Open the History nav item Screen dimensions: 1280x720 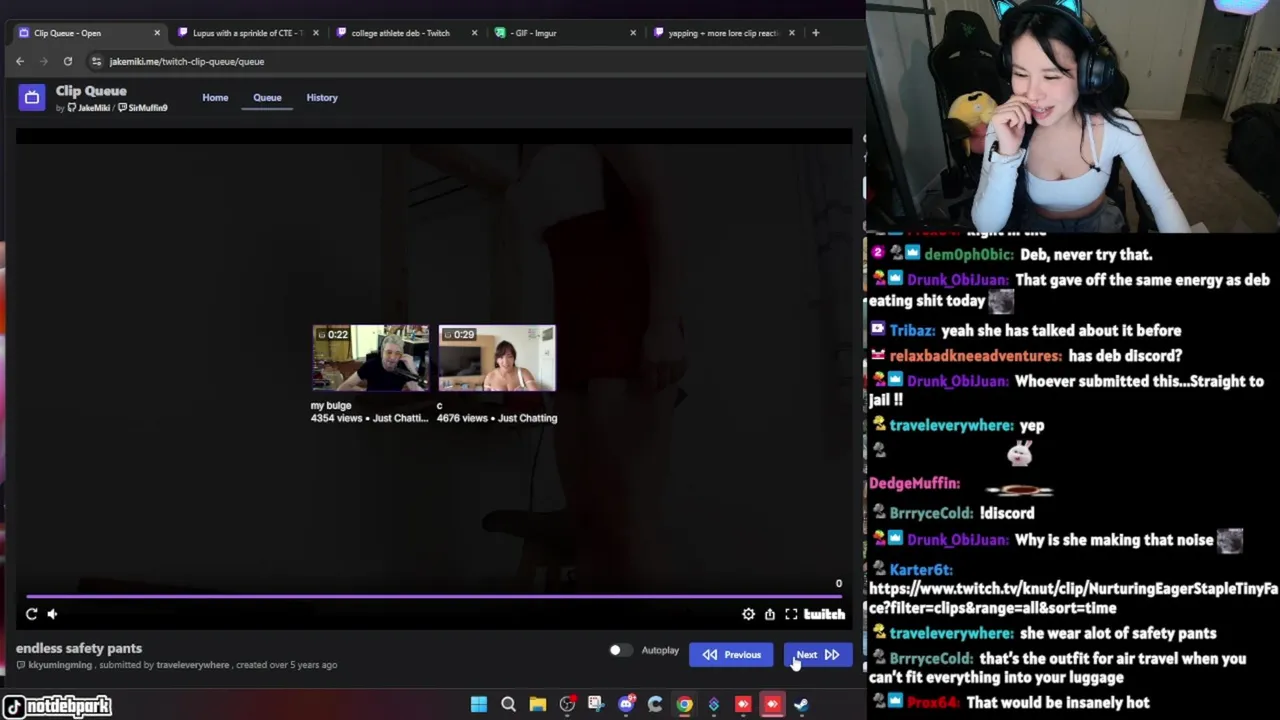pos(322,97)
